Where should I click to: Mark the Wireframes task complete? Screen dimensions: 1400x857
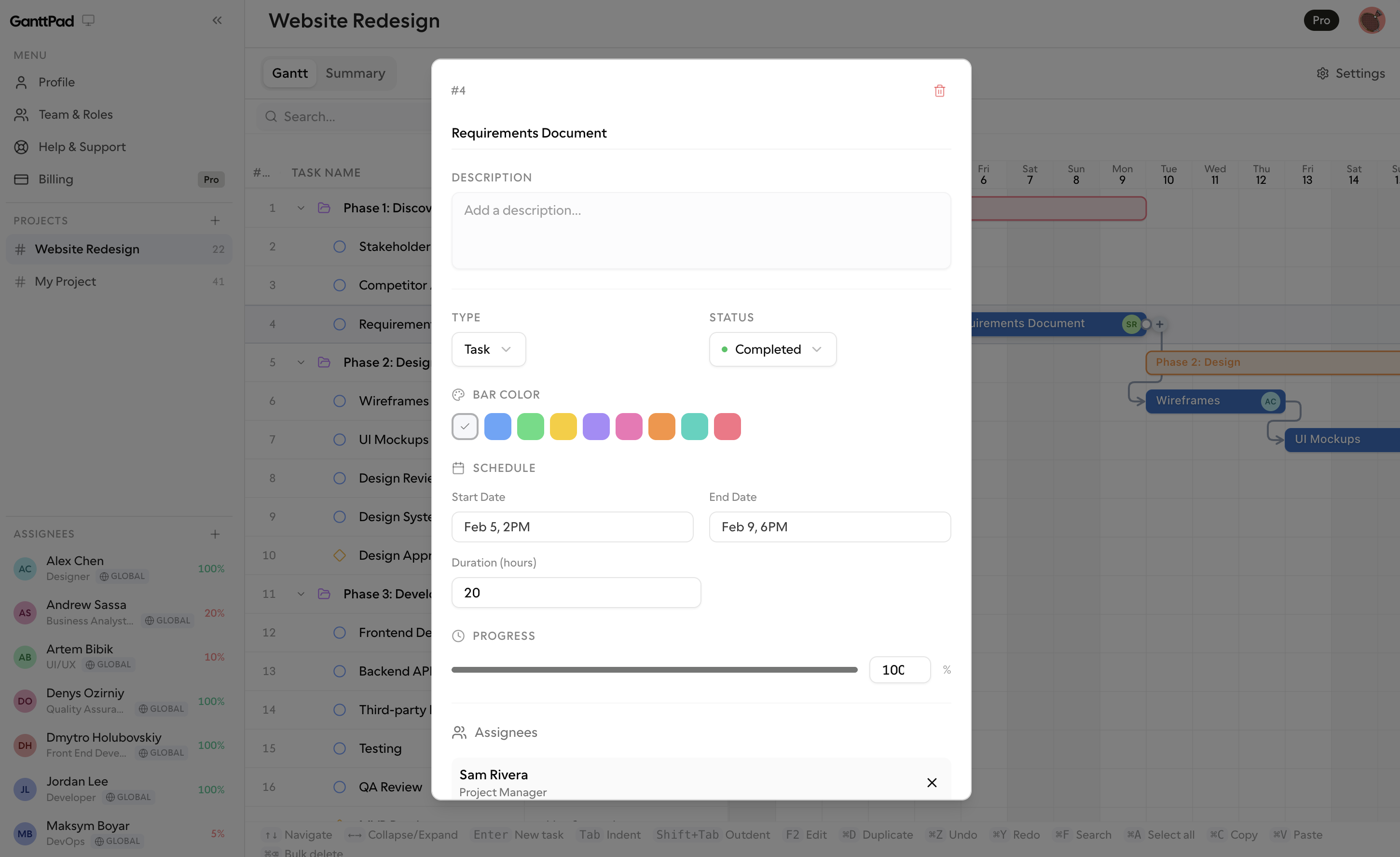click(339, 401)
